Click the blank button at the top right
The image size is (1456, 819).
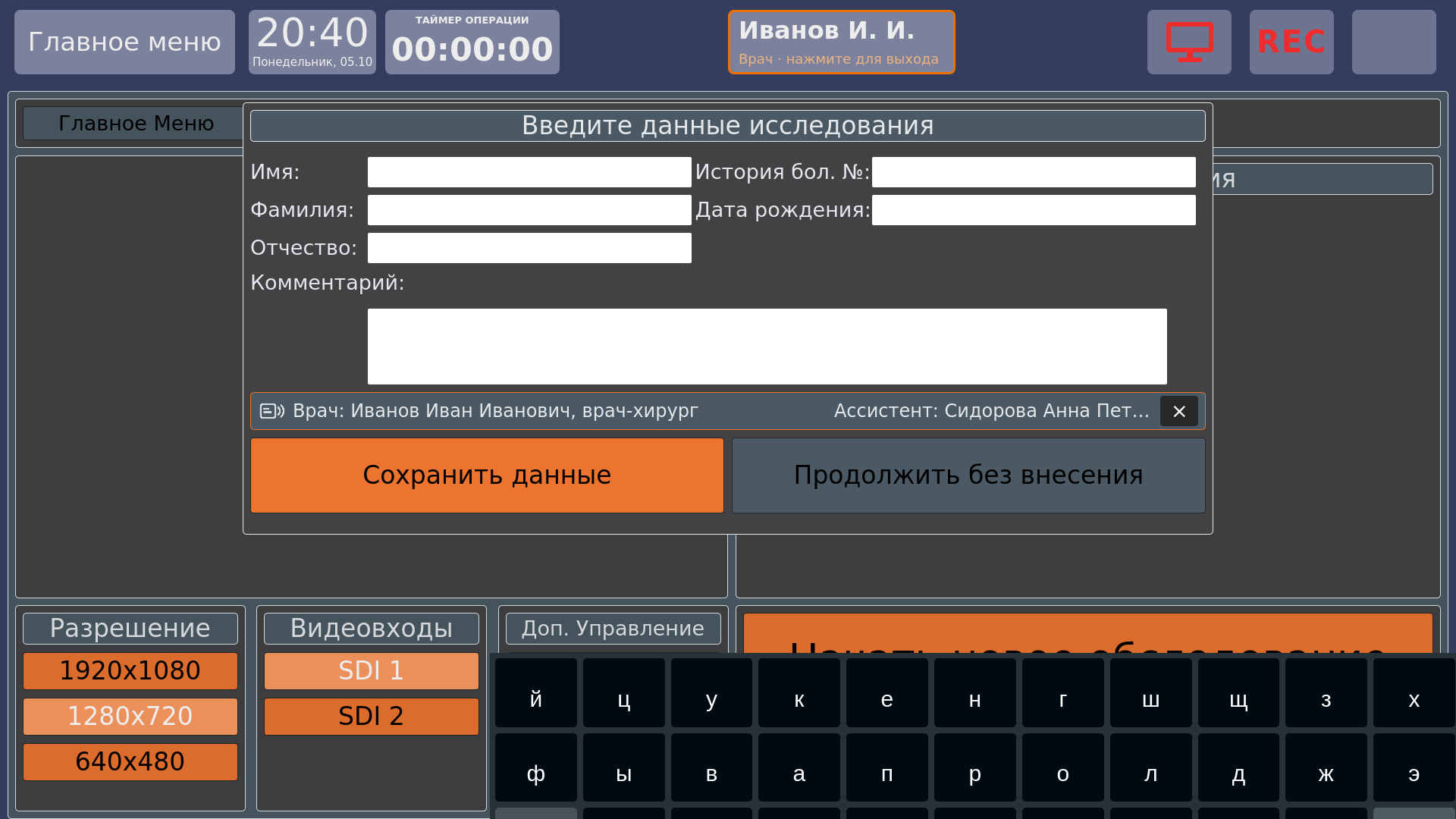click(1394, 42)
